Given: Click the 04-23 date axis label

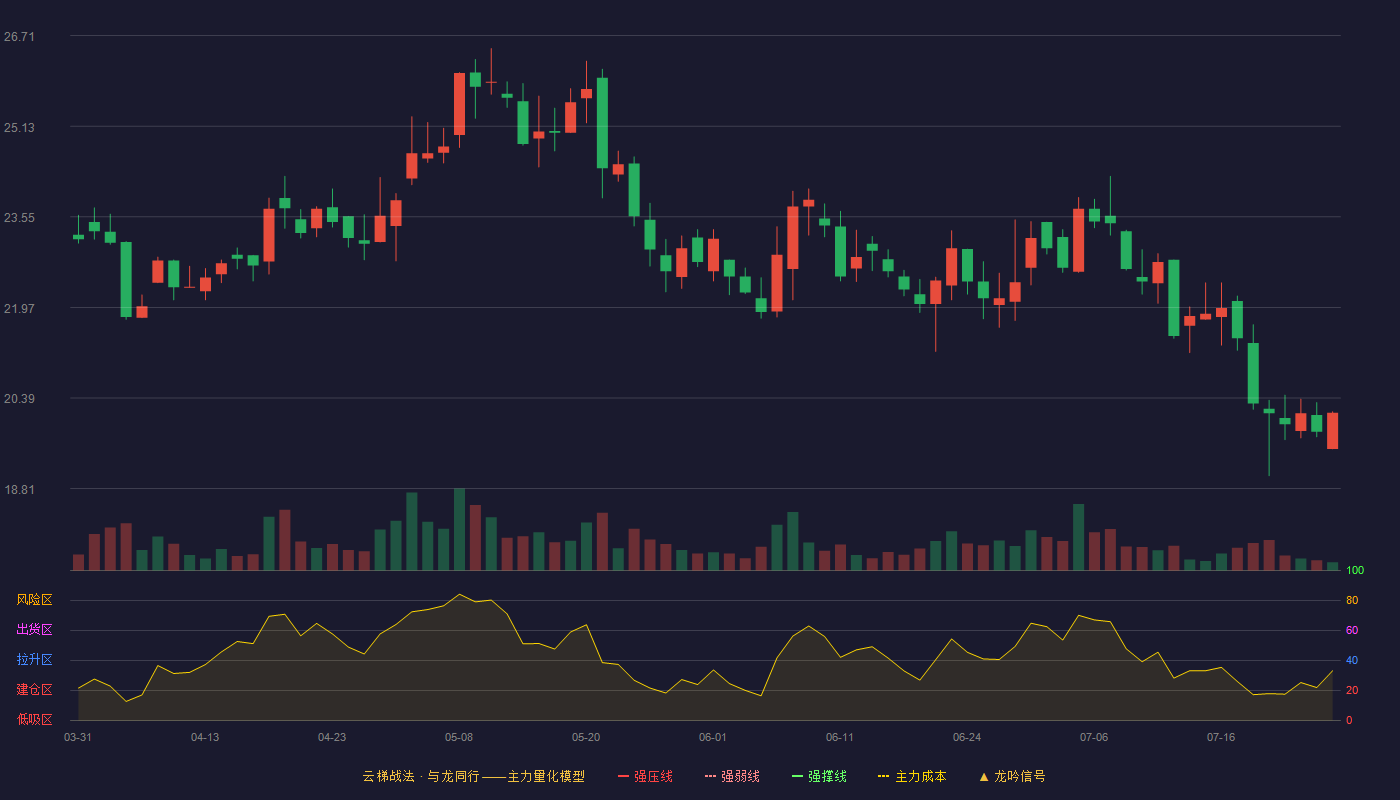Looking at the screenshot, I should tap(332, 737).
